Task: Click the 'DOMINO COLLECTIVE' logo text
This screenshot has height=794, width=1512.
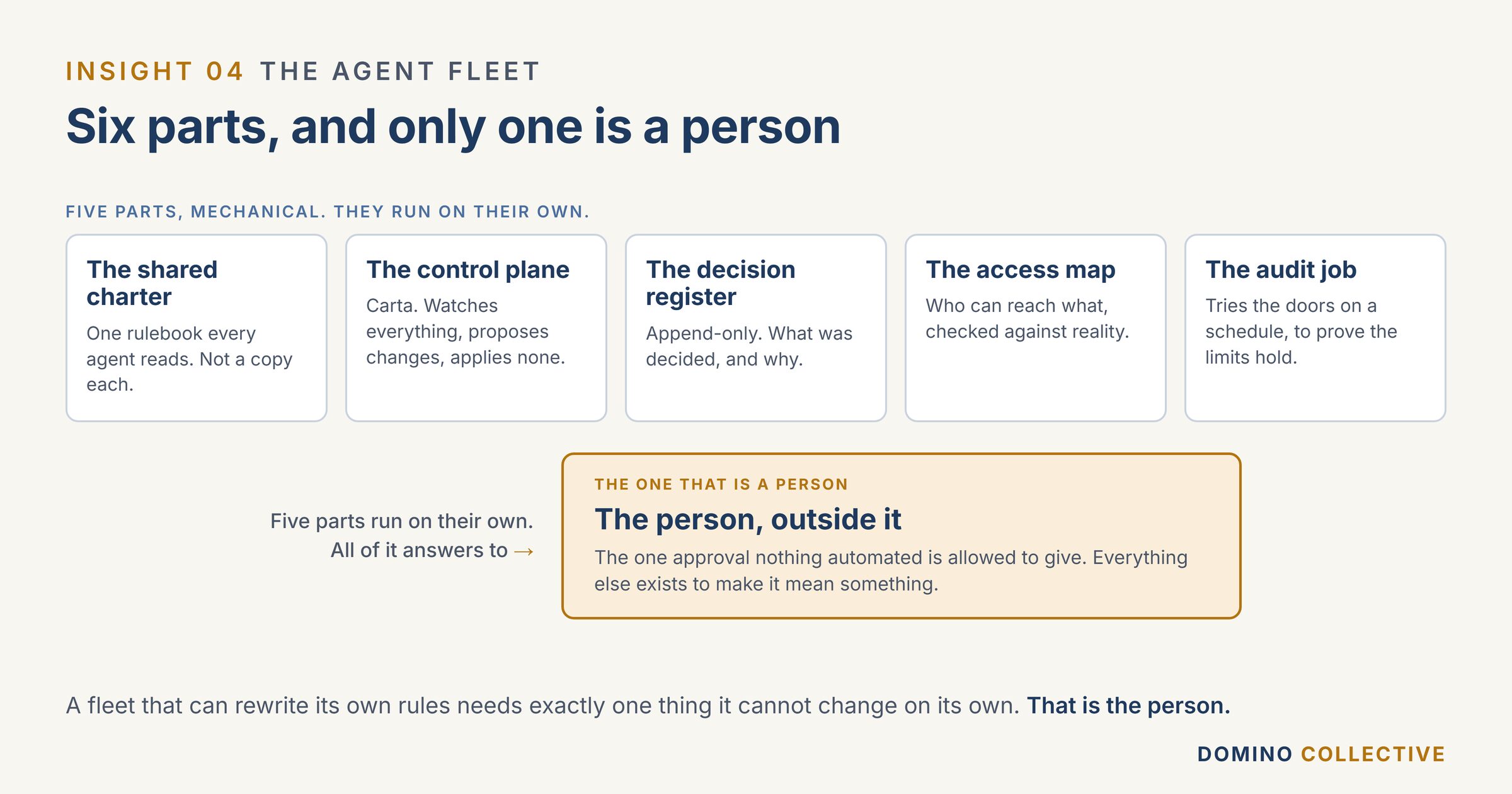Action: (x=1321, y=754)
